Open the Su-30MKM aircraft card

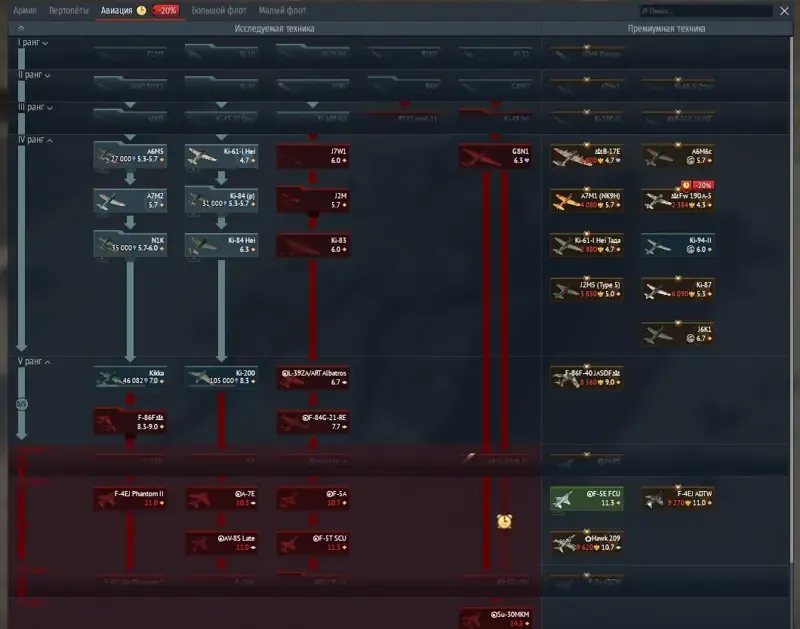tap(495, 618)
